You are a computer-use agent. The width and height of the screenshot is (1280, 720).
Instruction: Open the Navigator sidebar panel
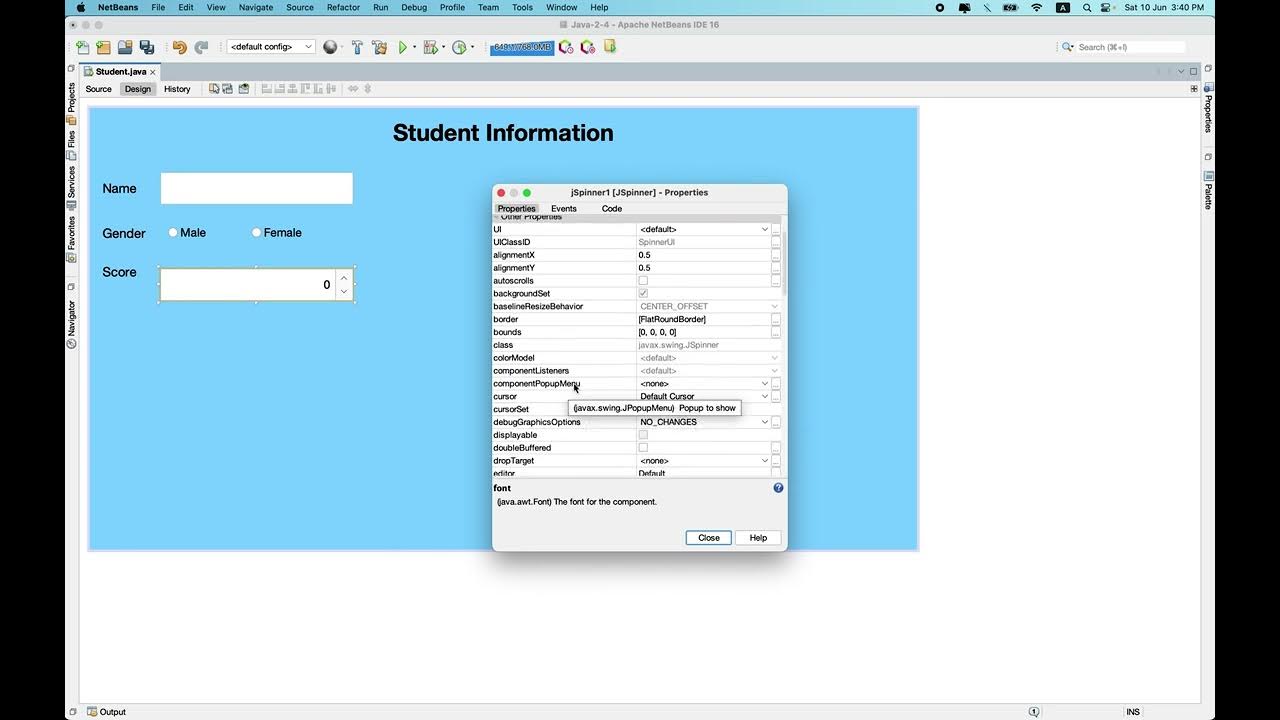pyautogui.click(x=71, y=324)
